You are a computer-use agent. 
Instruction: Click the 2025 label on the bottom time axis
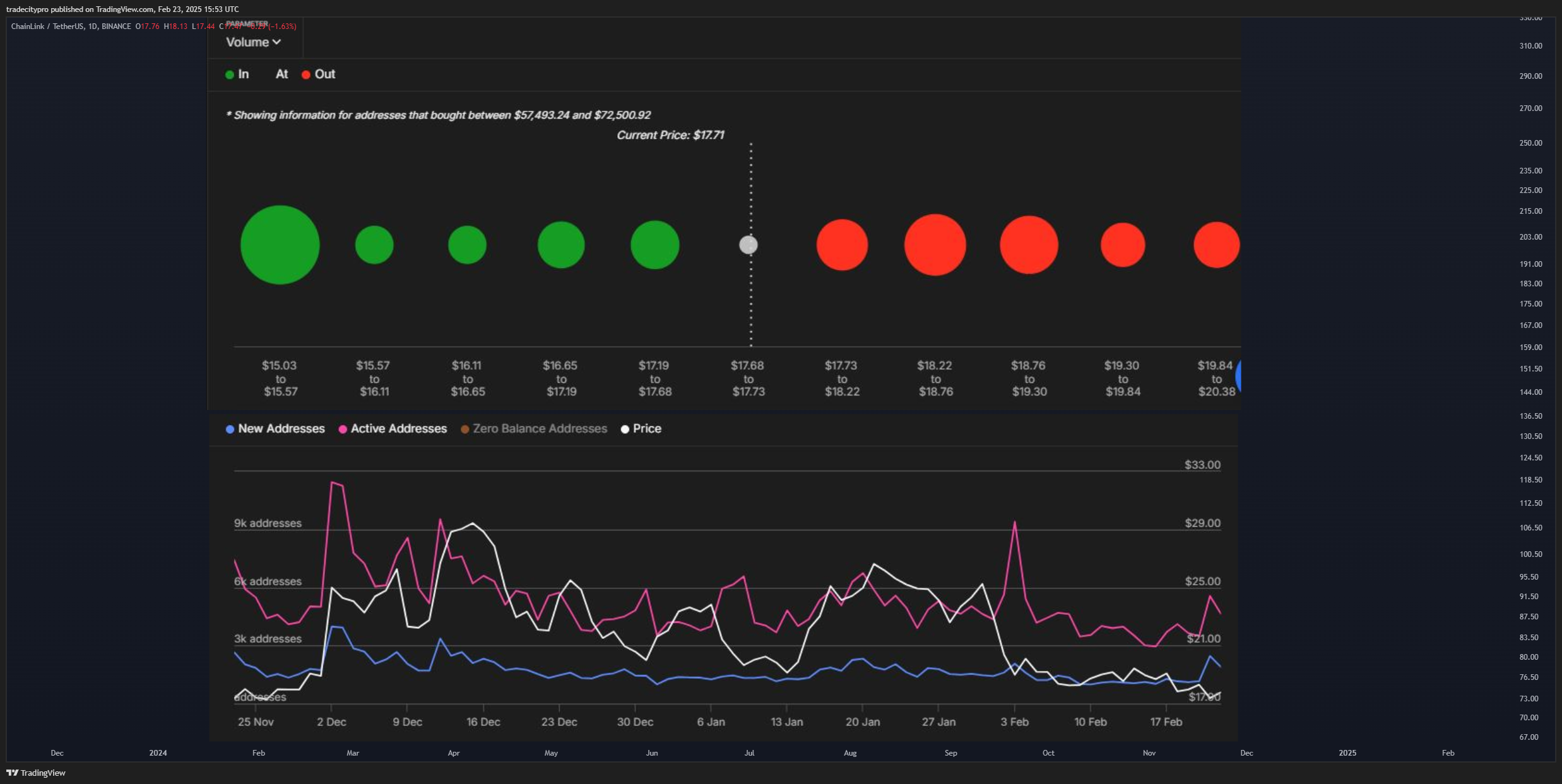(x=1347, y=753)
